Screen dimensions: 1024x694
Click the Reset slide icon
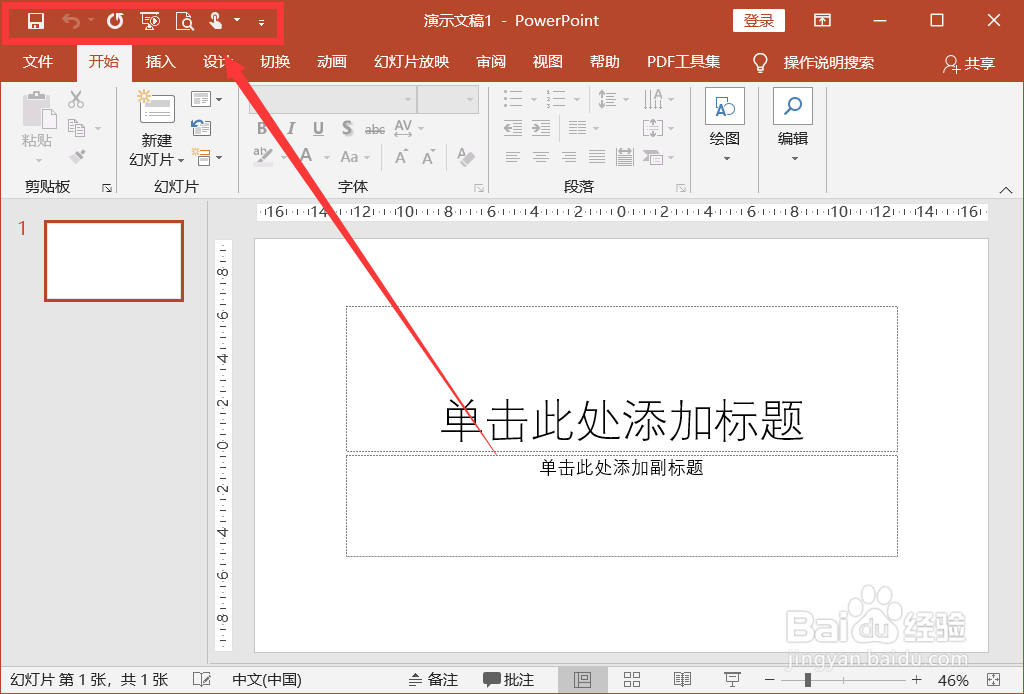pyautogui.click(x=200, y=128)
